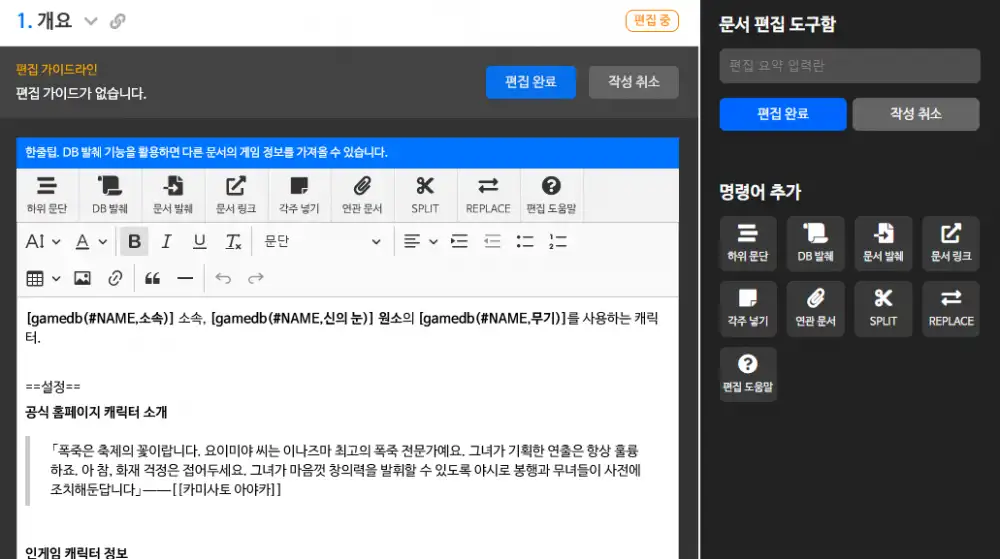Screen dimensions: 1000x559
Task: Click 편집 완료 in the 문서 편집 도구함 panel
Action: click(x=782, y=114)
